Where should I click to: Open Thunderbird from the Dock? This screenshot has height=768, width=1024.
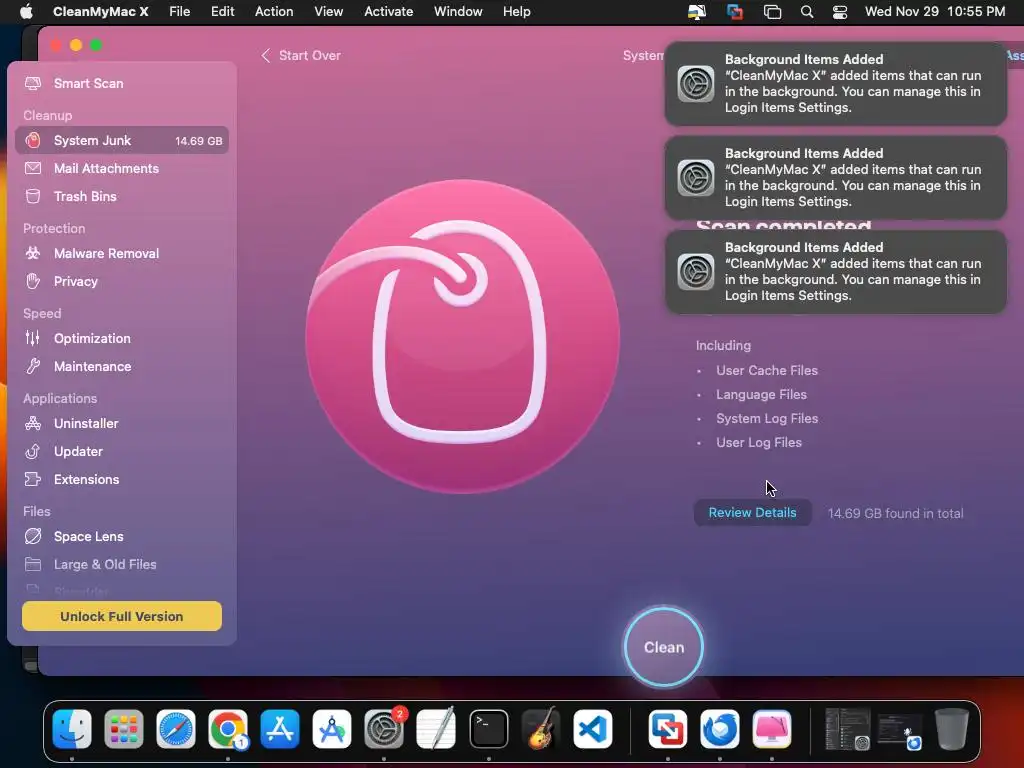point(720,729)
